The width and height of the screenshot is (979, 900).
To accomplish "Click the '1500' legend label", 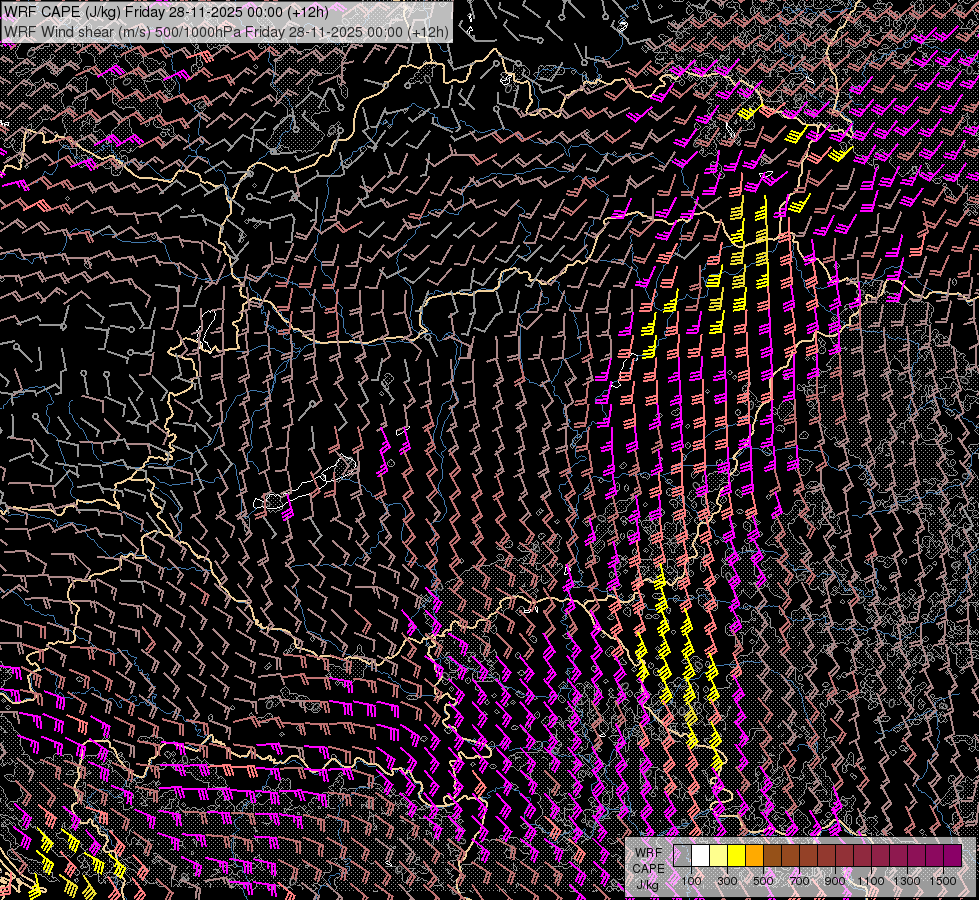I will (x=943, y=881).
